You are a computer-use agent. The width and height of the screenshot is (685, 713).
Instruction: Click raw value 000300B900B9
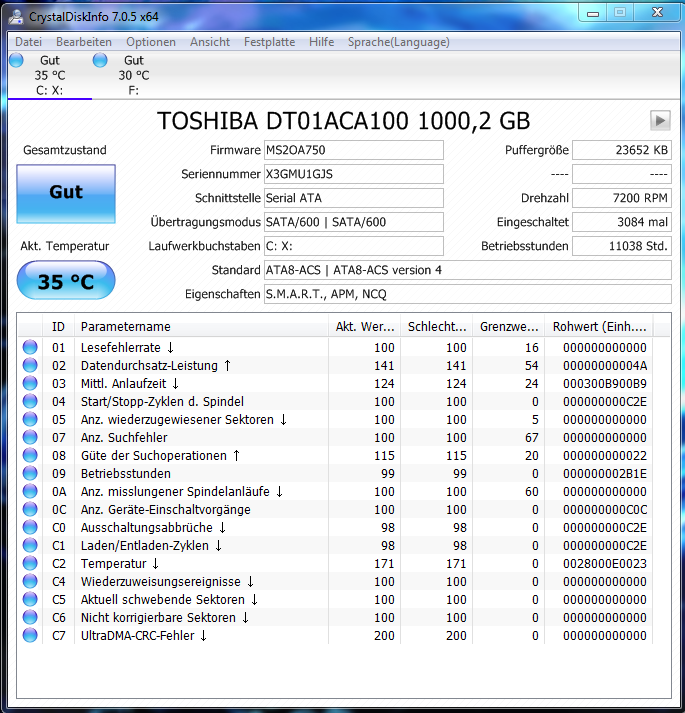point(604,383)
